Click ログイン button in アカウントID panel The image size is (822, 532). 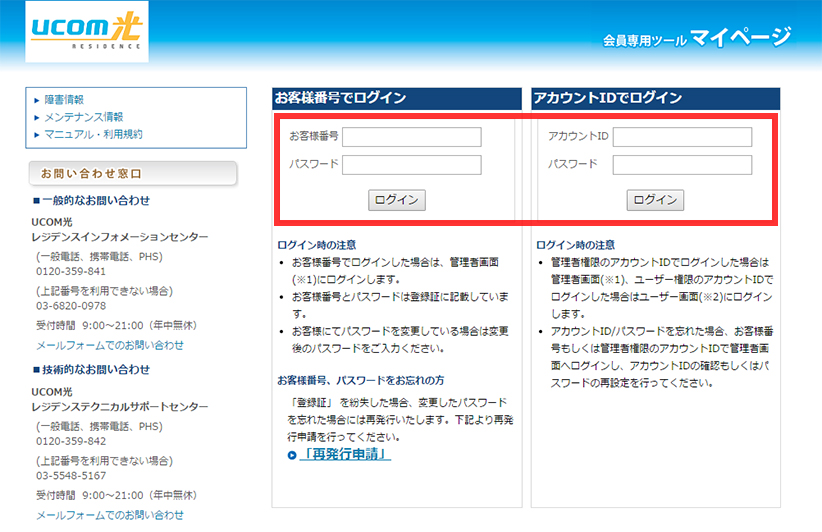[x=655, y=200]
